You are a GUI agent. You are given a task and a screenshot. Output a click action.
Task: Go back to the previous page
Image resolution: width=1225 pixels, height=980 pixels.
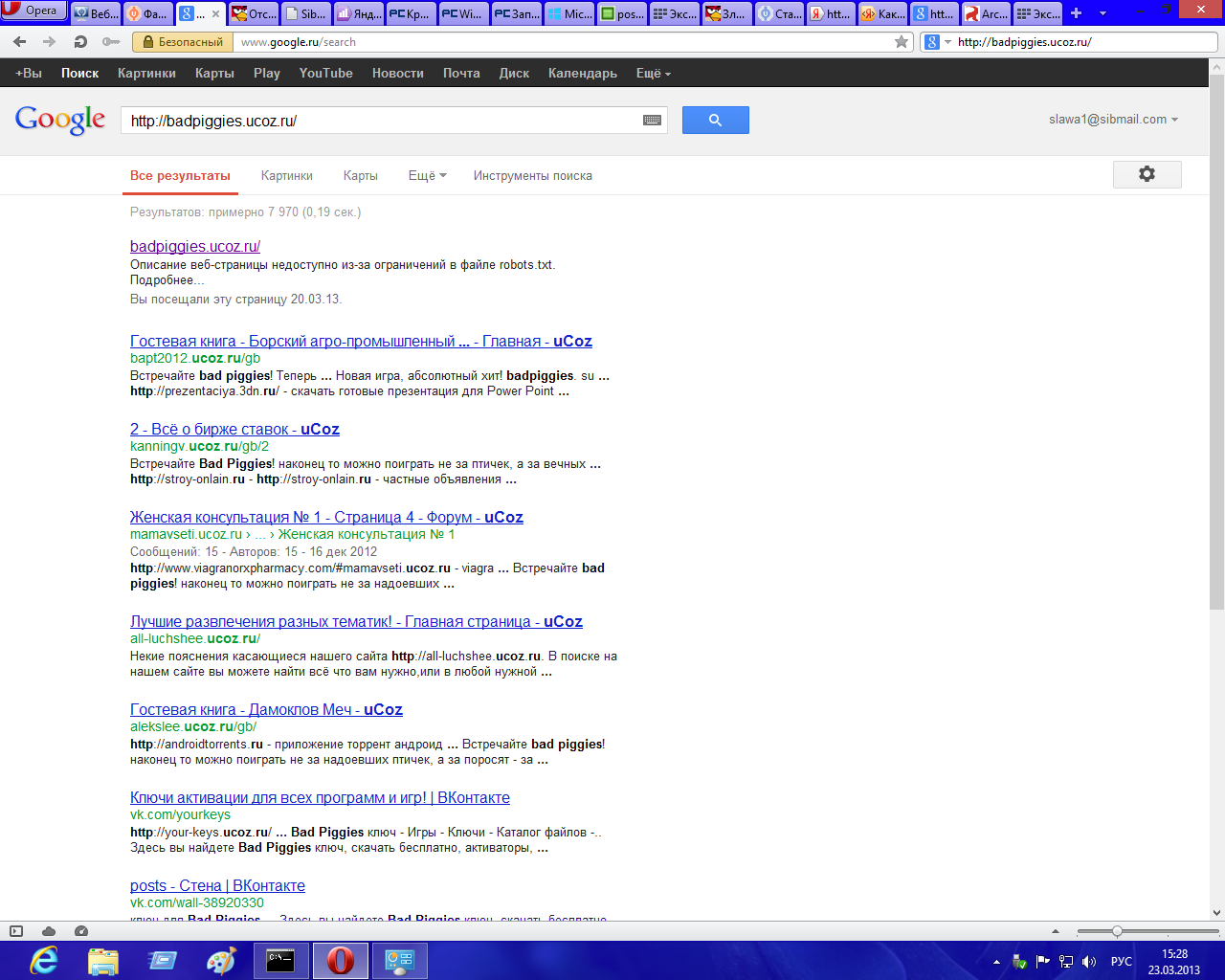coord(20,42)
